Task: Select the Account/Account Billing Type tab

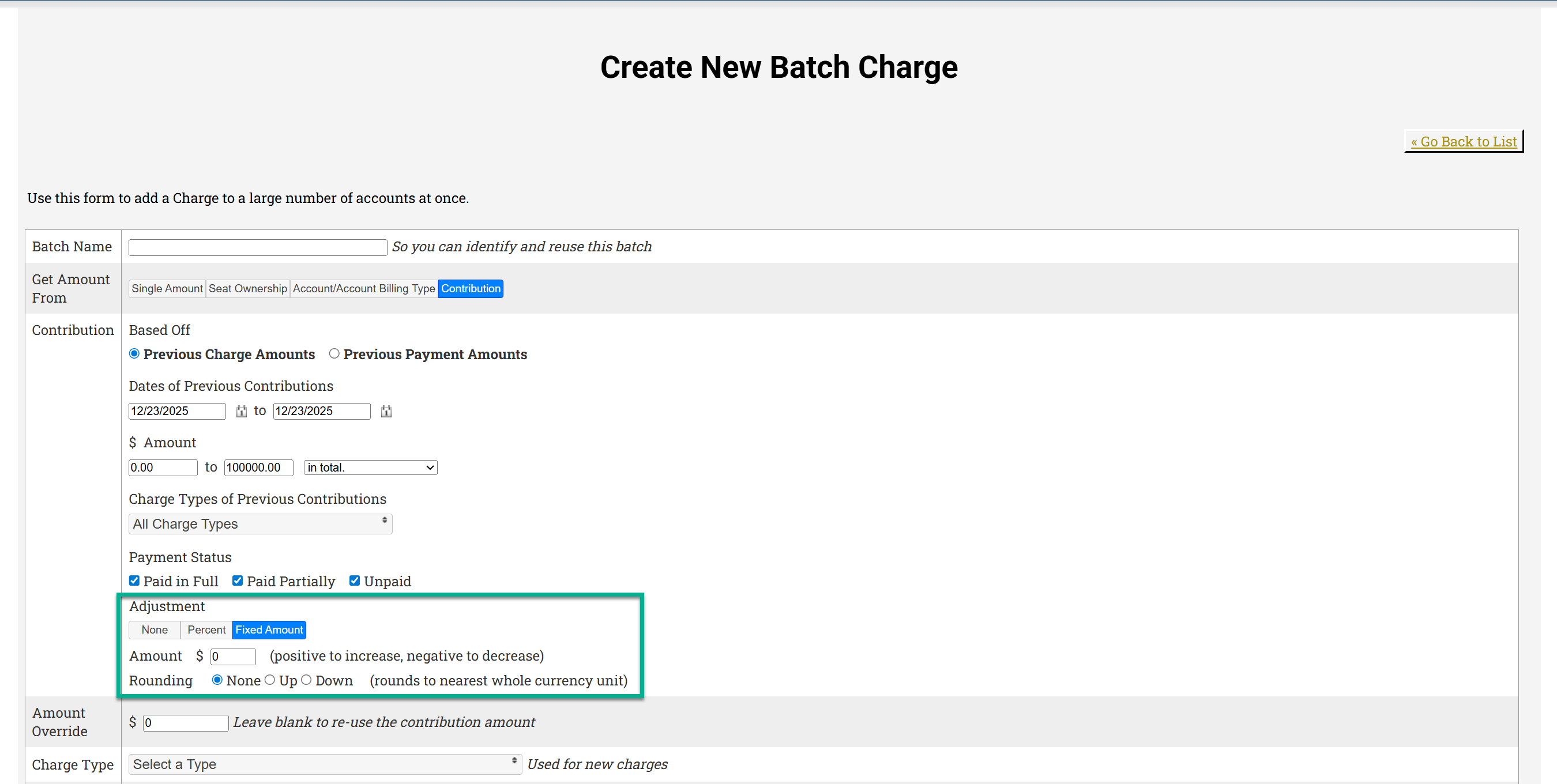Action: point(364,289)
